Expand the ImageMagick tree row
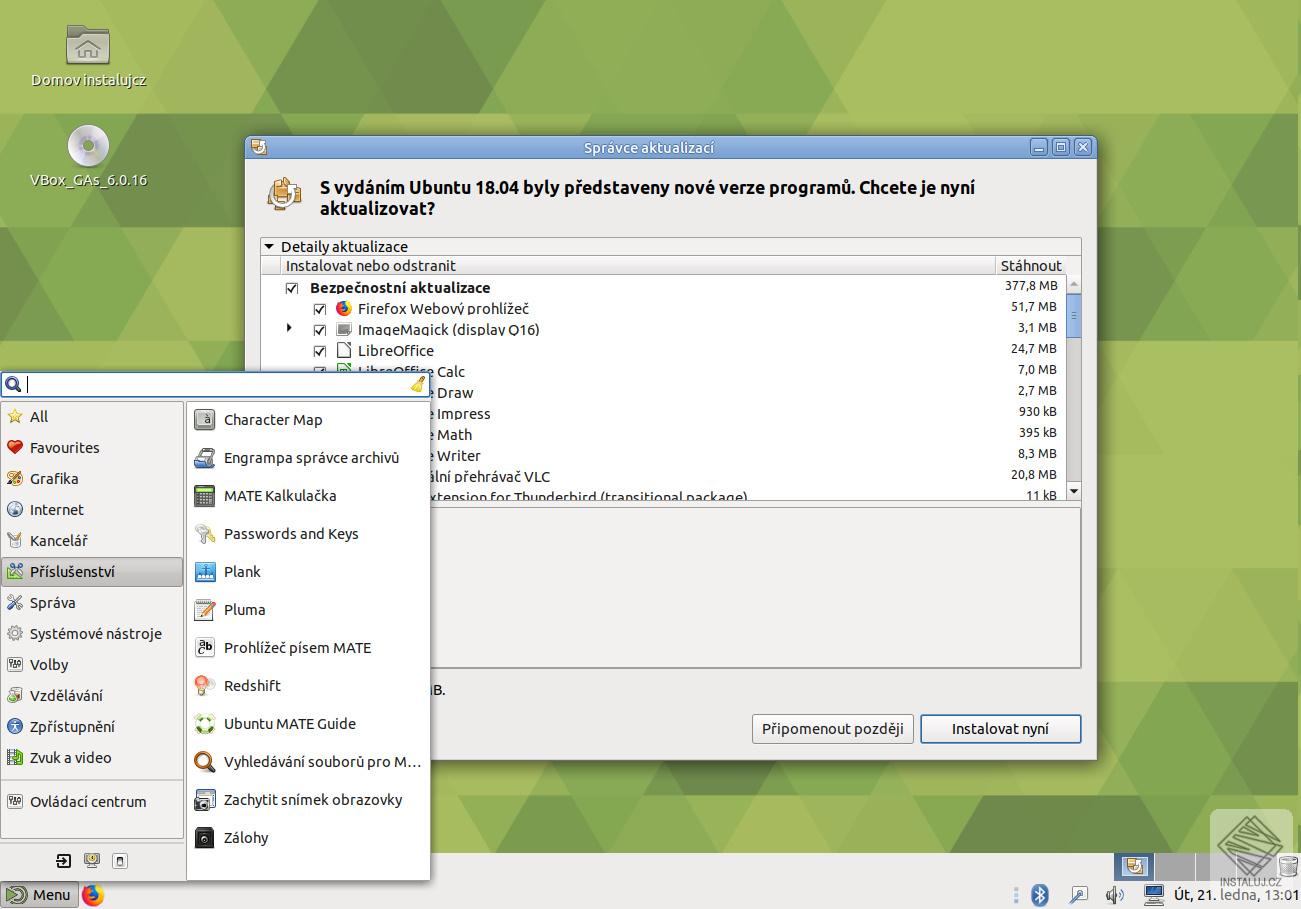This screenshot has height=909, width=1301. [x=290, y=328]
